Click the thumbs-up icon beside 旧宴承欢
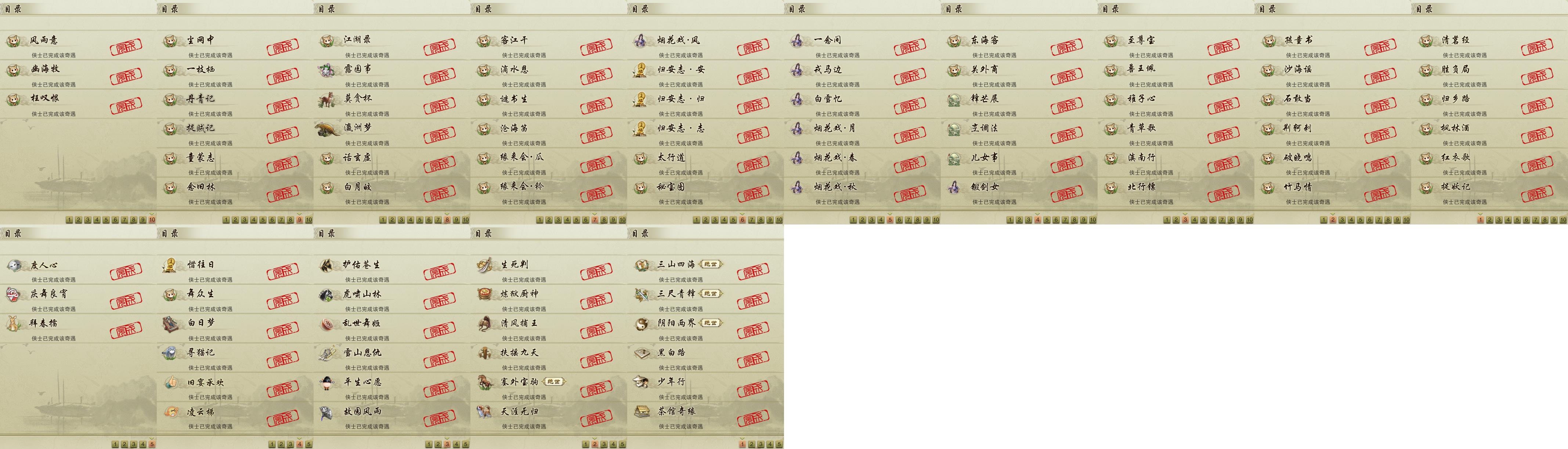 tap(171, 382)
